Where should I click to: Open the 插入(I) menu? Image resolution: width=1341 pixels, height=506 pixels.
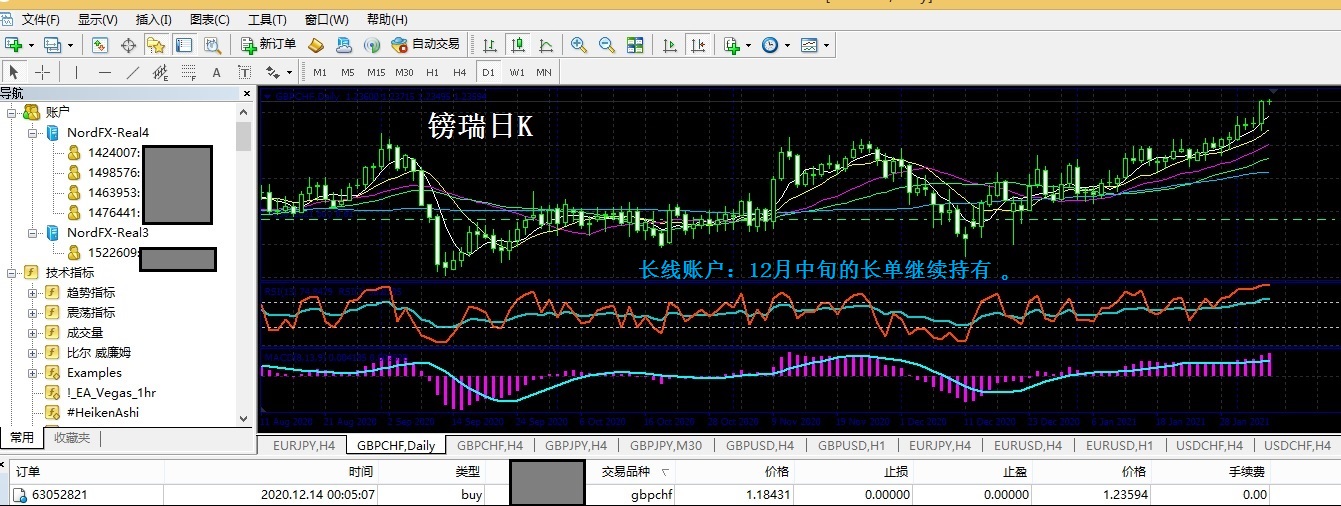coord(153,19)
